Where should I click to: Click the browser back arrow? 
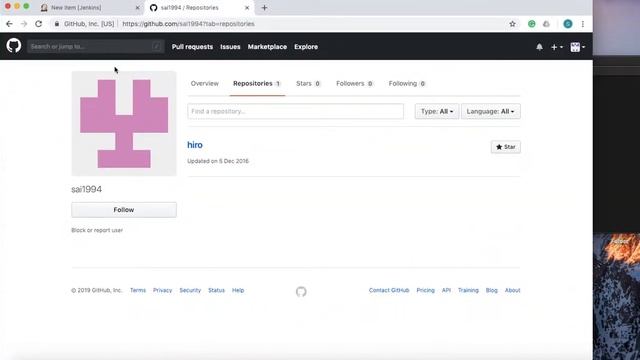(9, 24)
